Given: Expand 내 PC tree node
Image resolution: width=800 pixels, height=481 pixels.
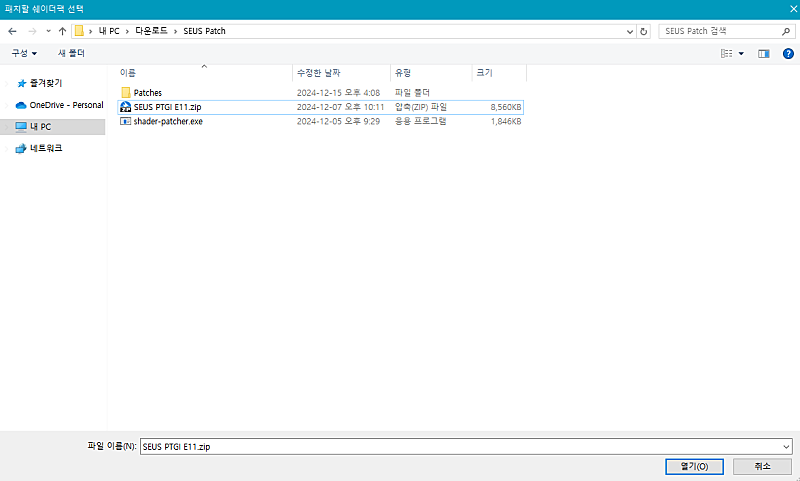Looking at the screenshot, I should tap(7, 126).
